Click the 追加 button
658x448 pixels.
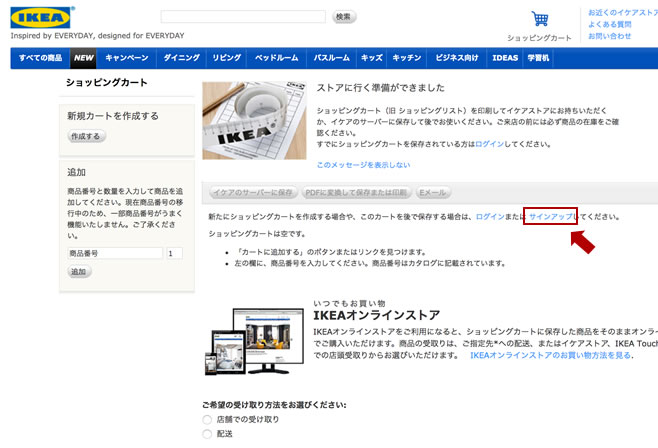[79, 271]
